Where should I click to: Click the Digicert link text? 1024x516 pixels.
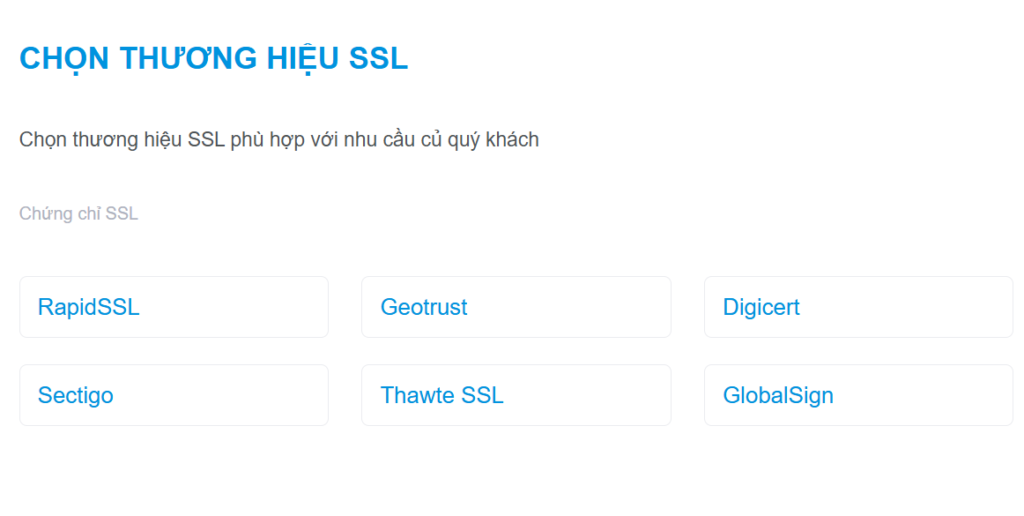coord(761,307)
